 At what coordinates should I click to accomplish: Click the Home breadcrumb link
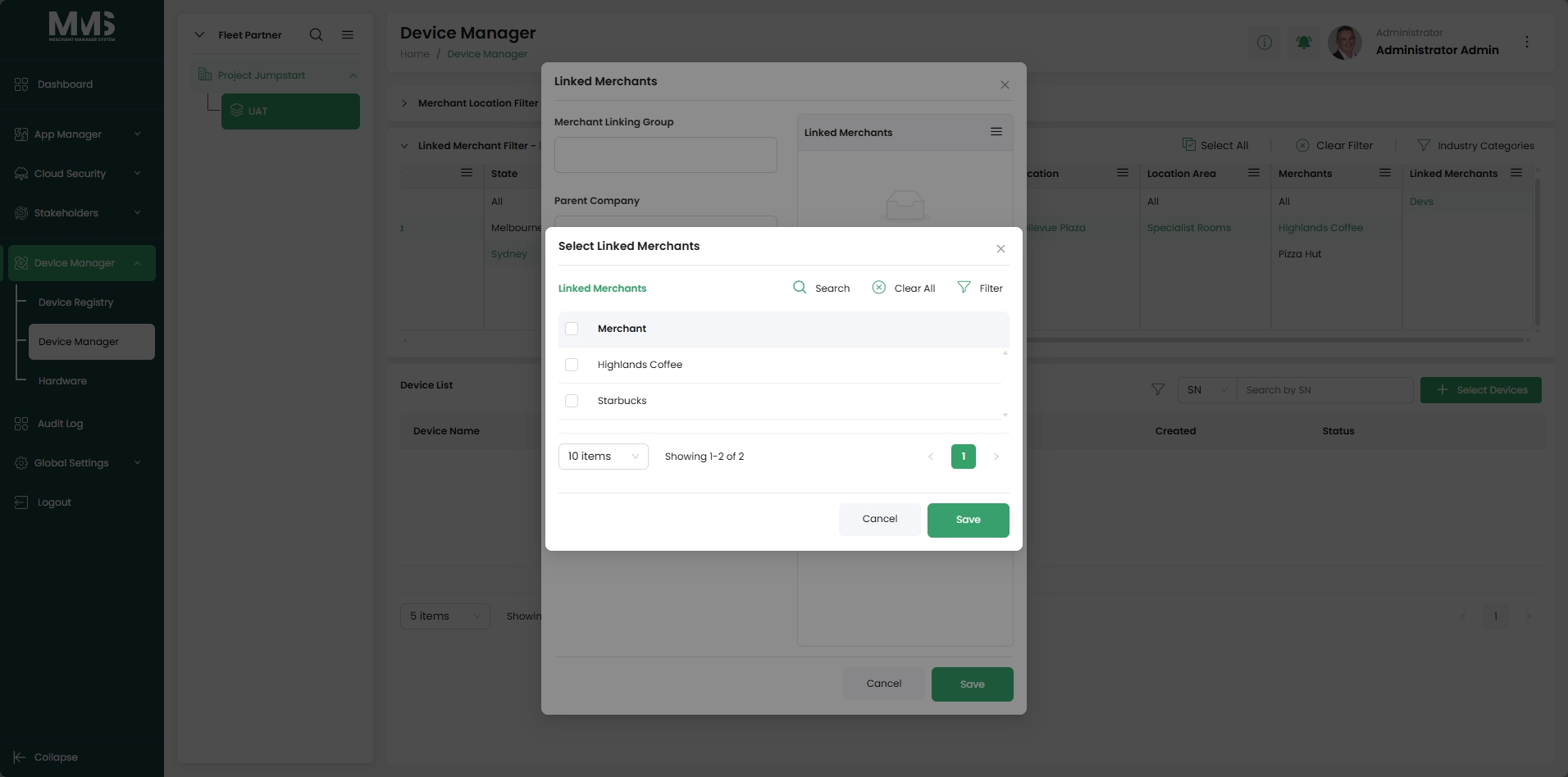(415, 54)
